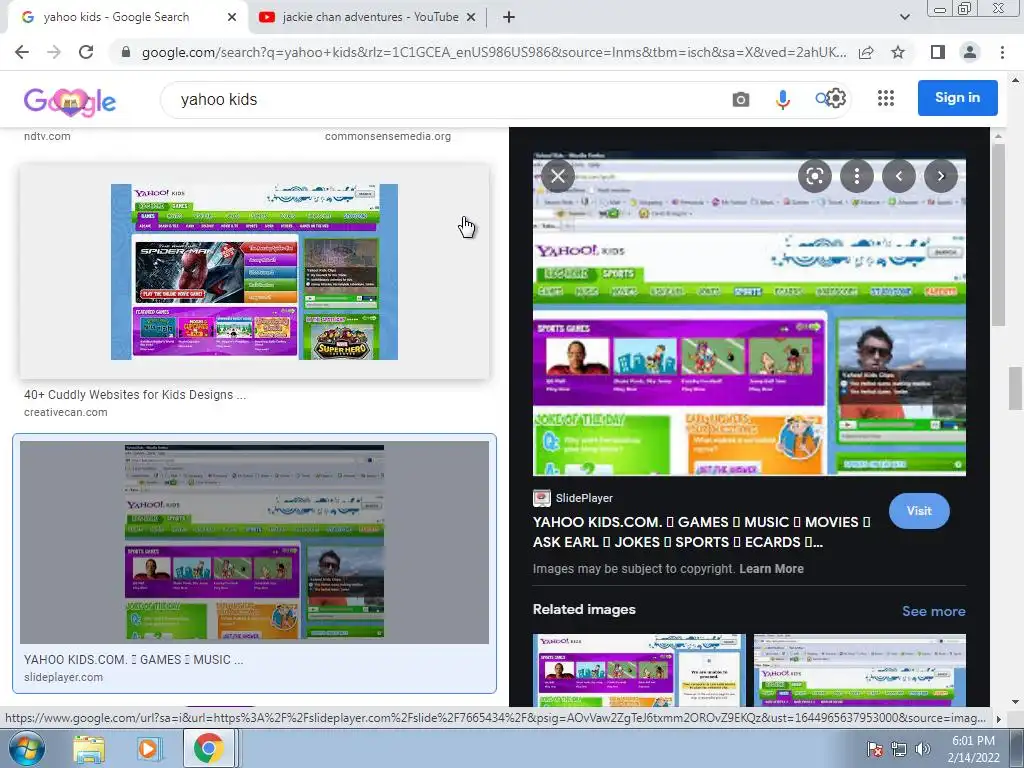Go back with the browser back arrow
This screenshot has height=768, width=1024.
pyautogui.click(x=22, y=52)
